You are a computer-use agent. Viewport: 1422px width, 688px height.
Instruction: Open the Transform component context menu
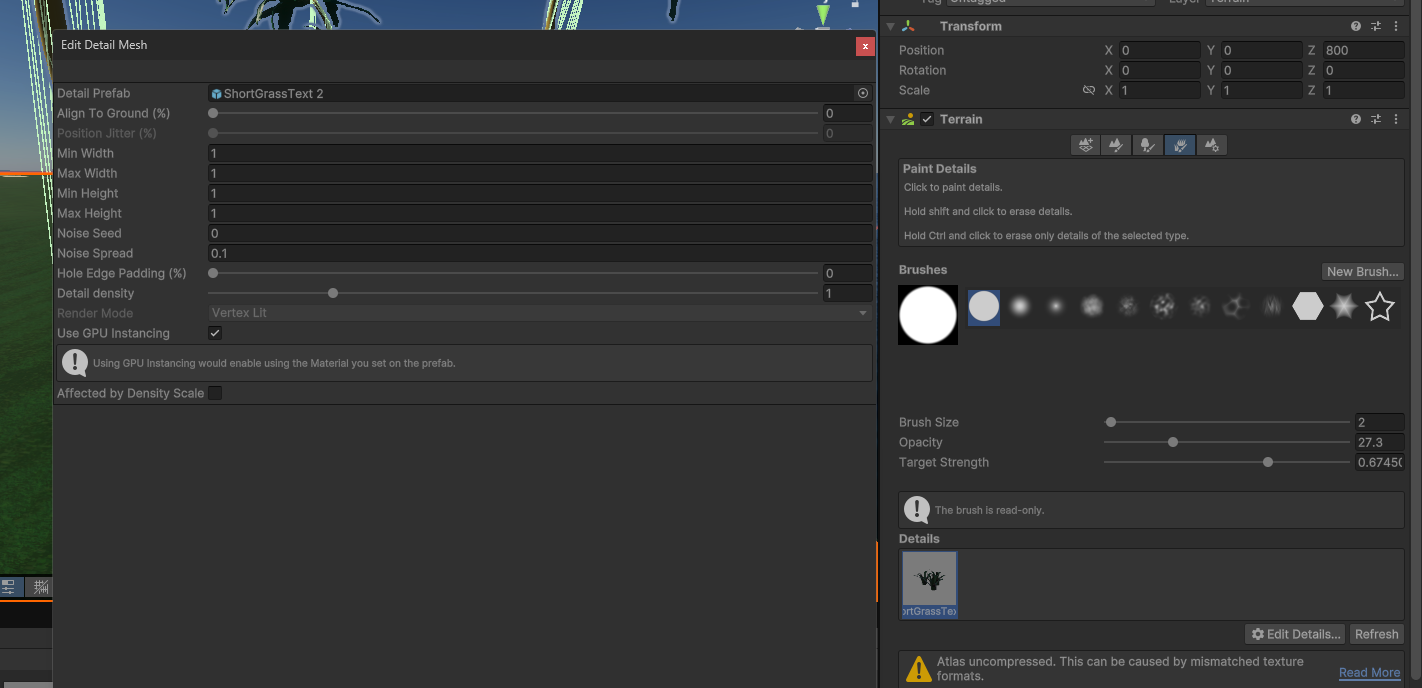click(x=1396, y=25)
